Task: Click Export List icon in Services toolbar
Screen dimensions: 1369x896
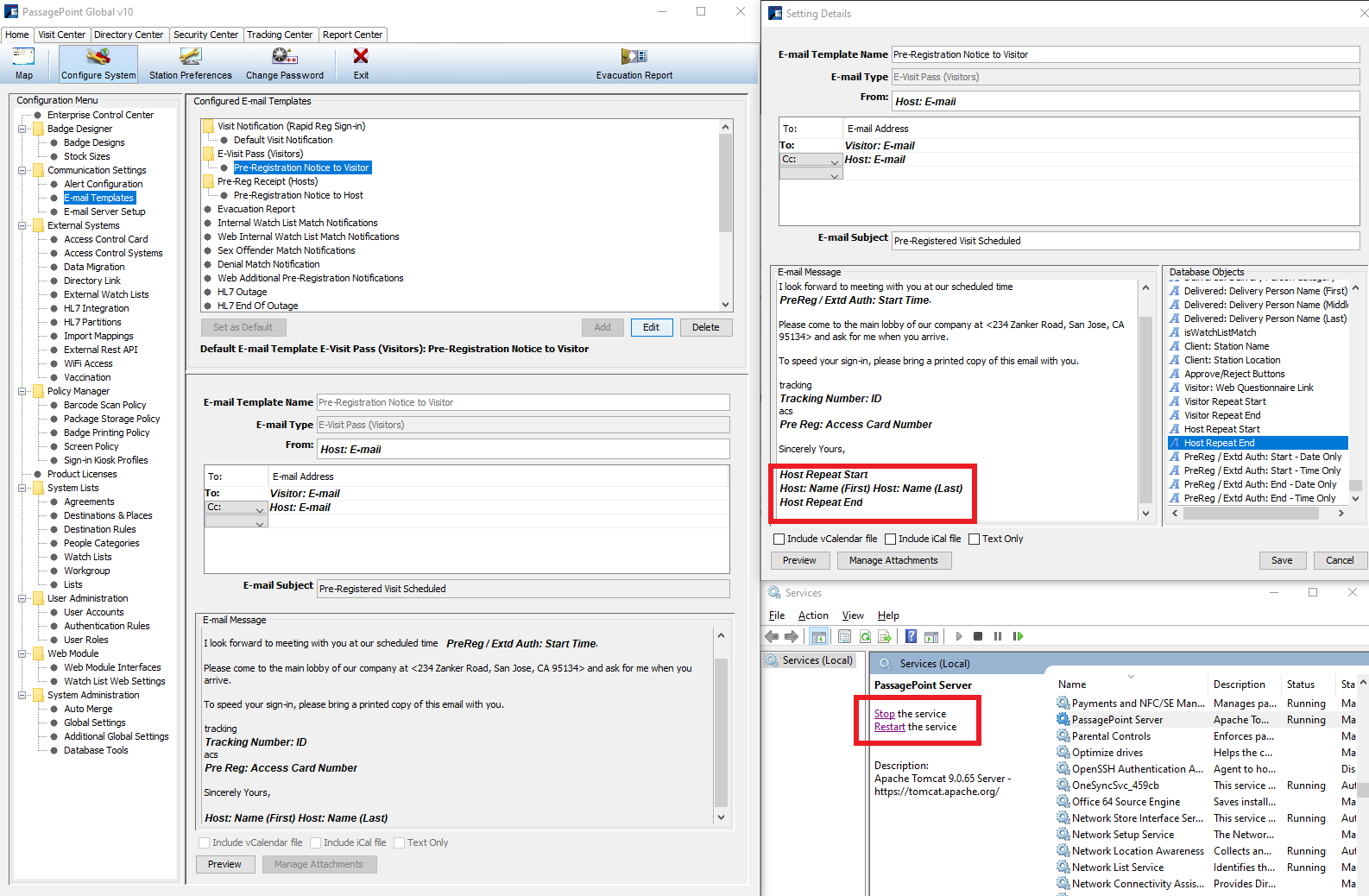Action: 885,636
